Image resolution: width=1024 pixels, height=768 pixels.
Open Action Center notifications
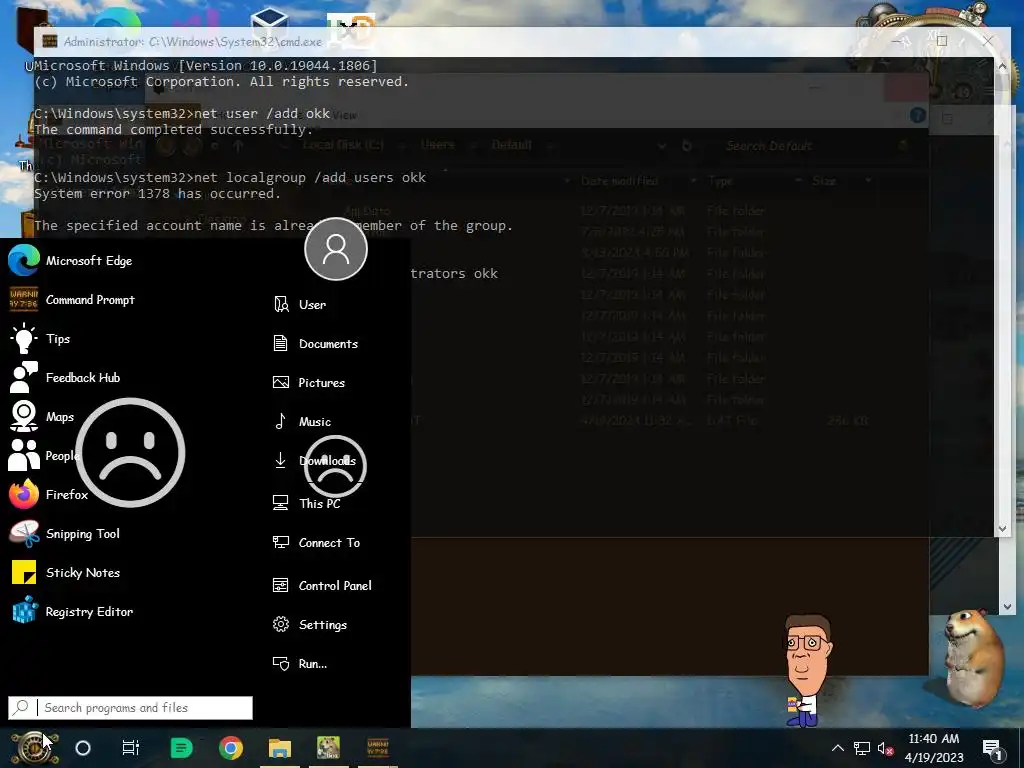(993, 748)
